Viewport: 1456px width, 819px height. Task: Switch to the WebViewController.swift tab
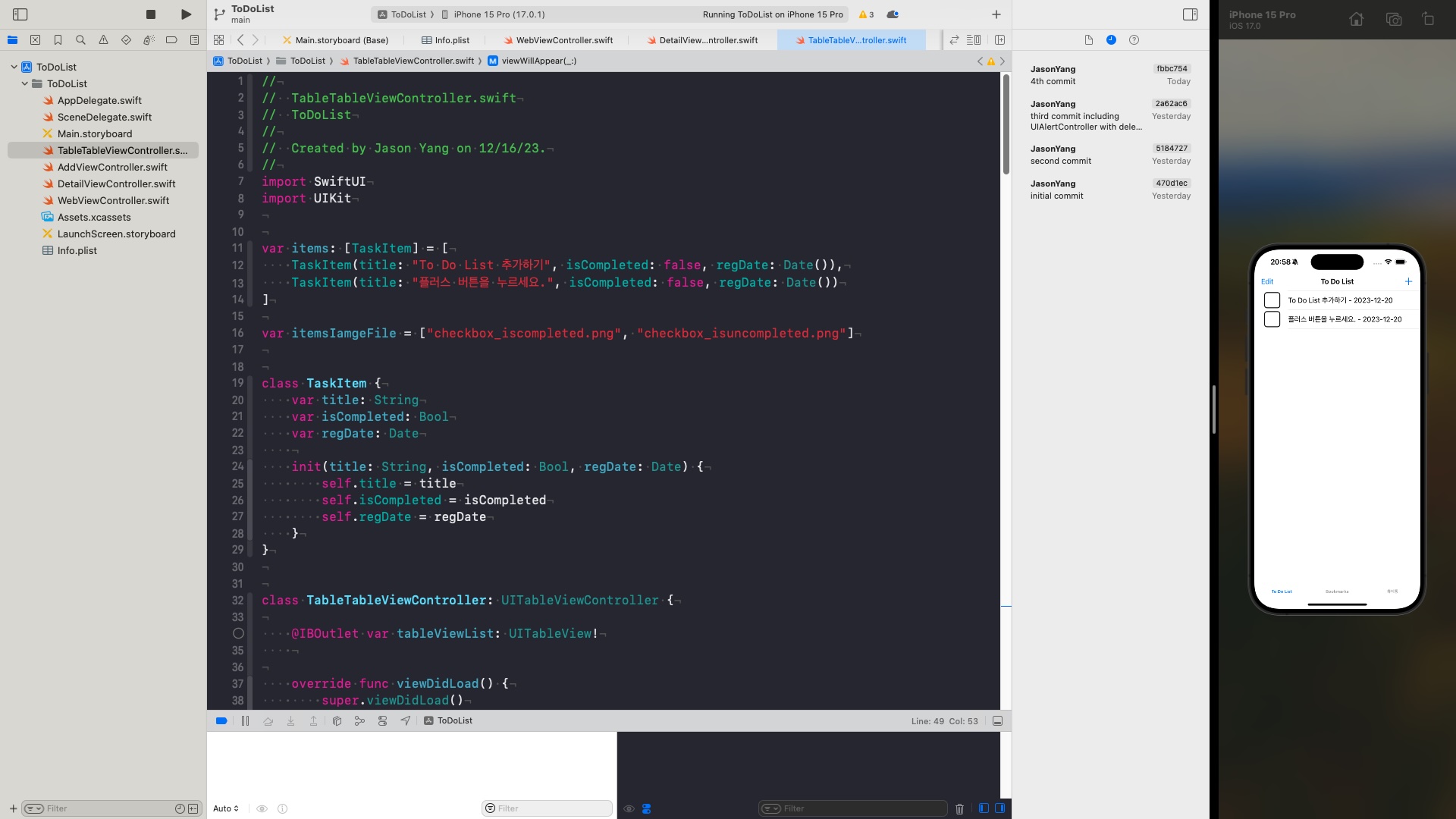(563, 40)
